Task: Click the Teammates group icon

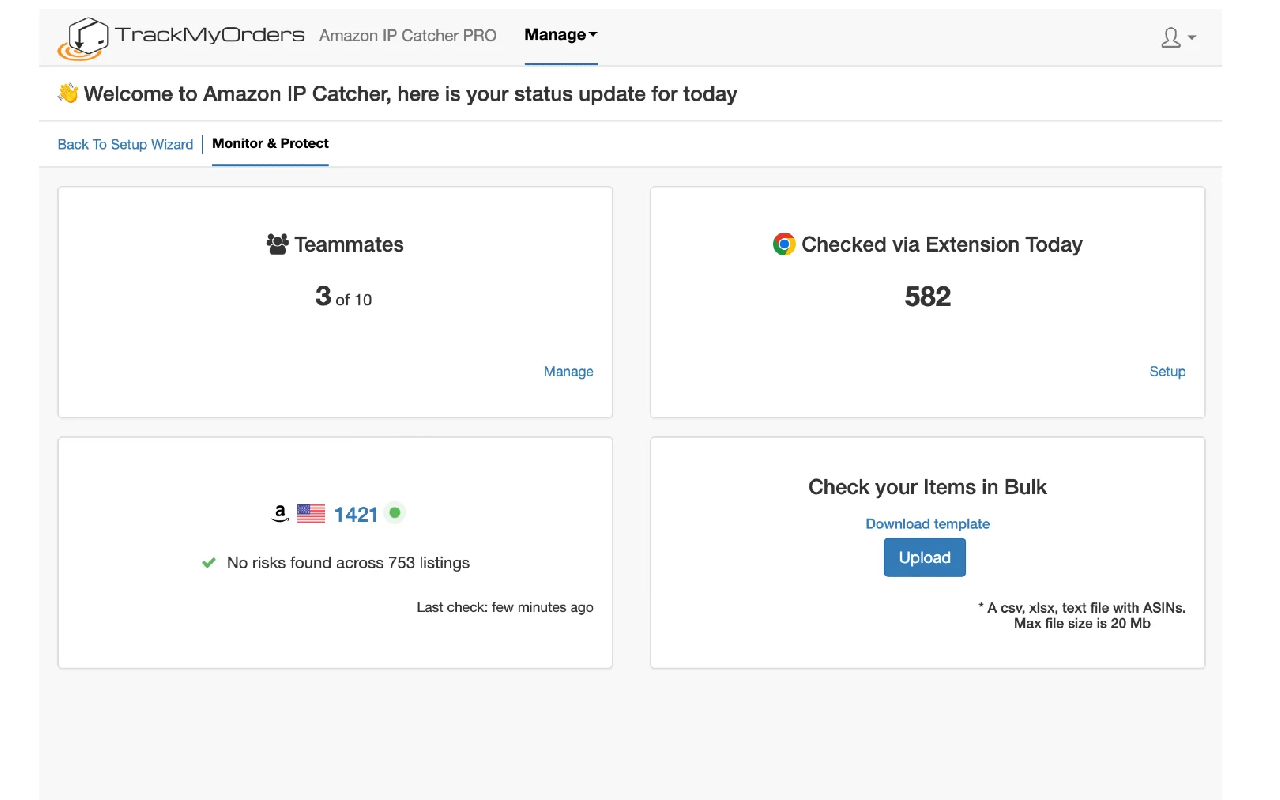Action: point(278,244)
